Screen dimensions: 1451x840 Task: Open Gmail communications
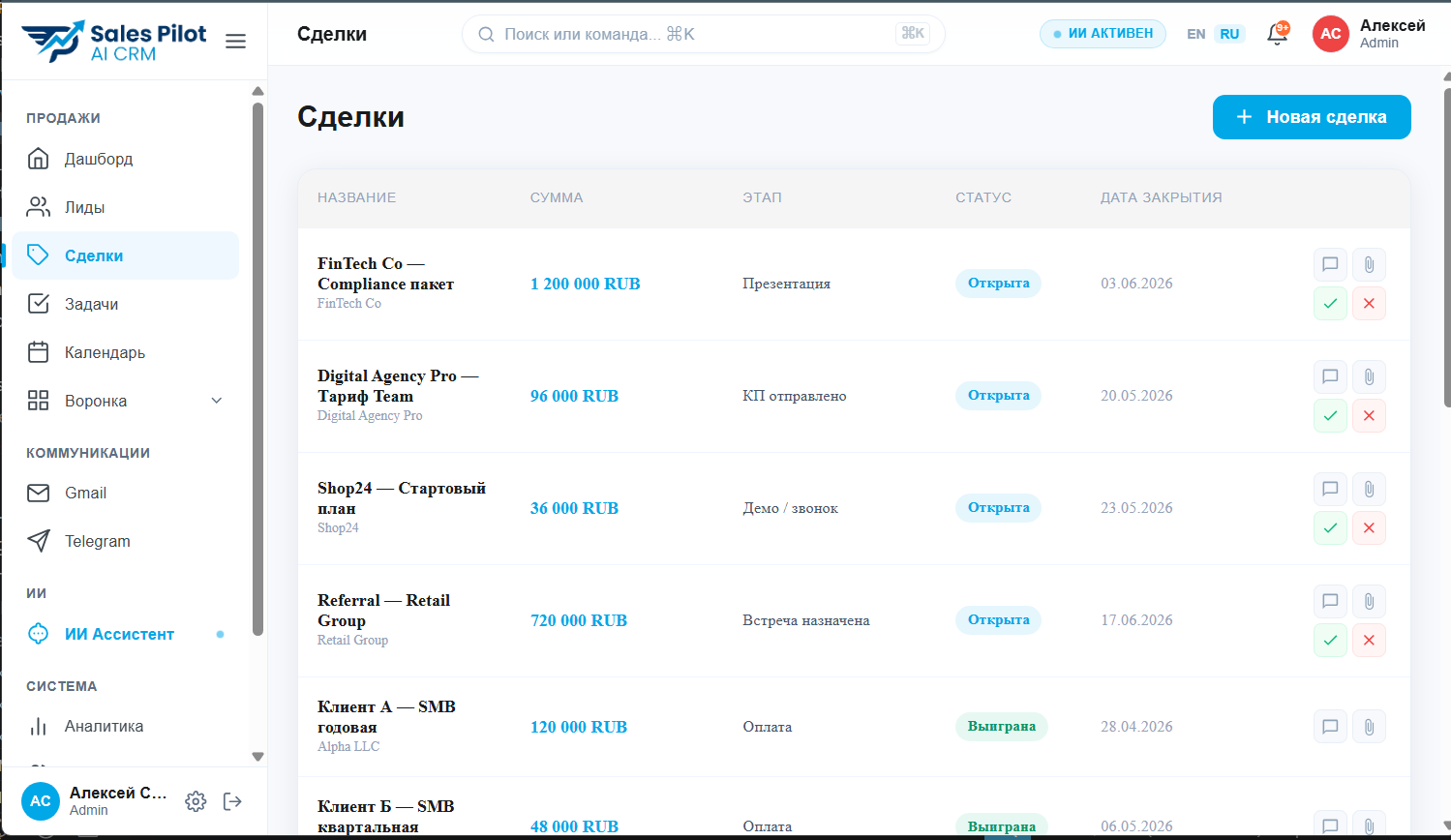(126, 493)
